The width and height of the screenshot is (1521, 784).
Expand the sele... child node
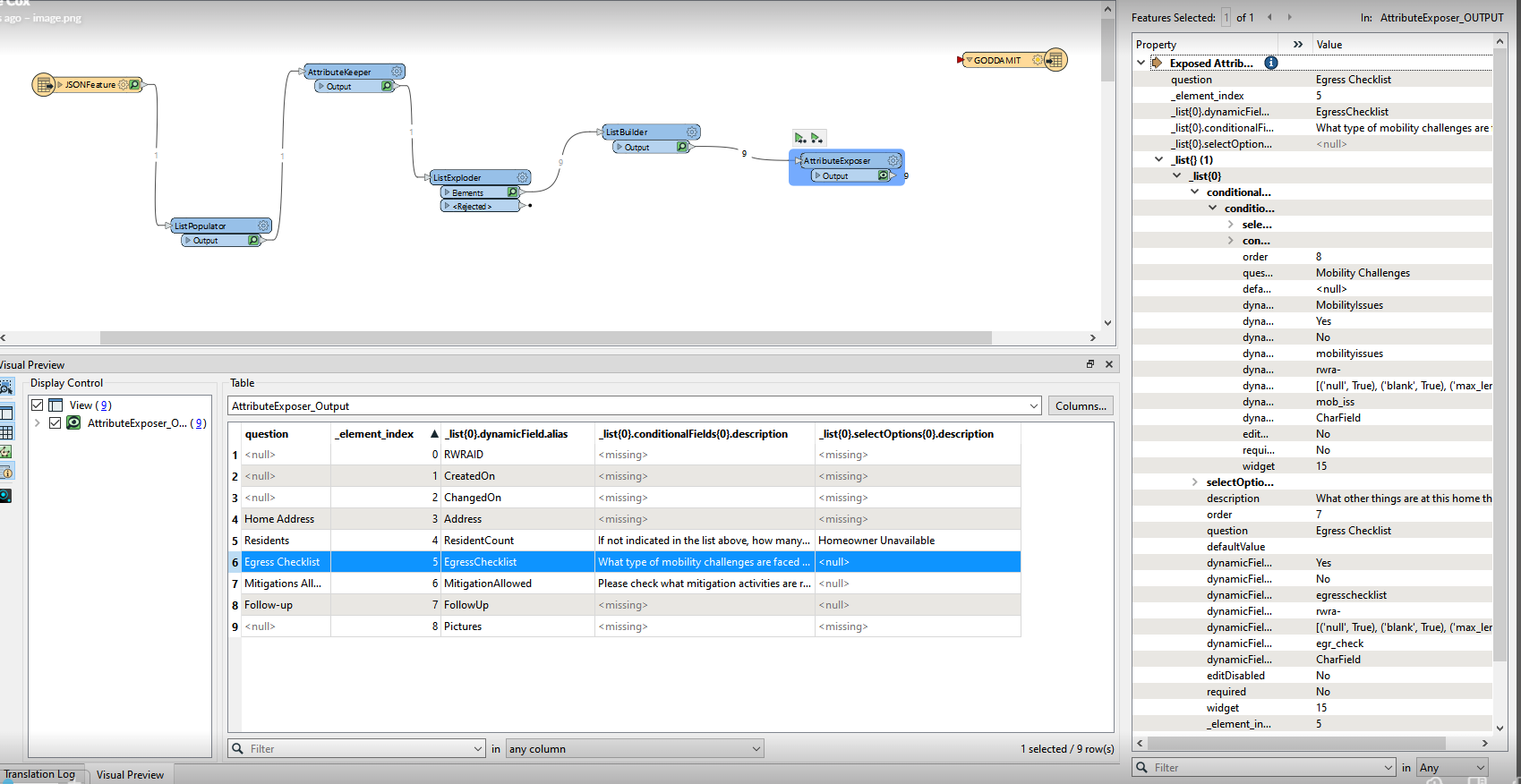tap(1231, 225)
